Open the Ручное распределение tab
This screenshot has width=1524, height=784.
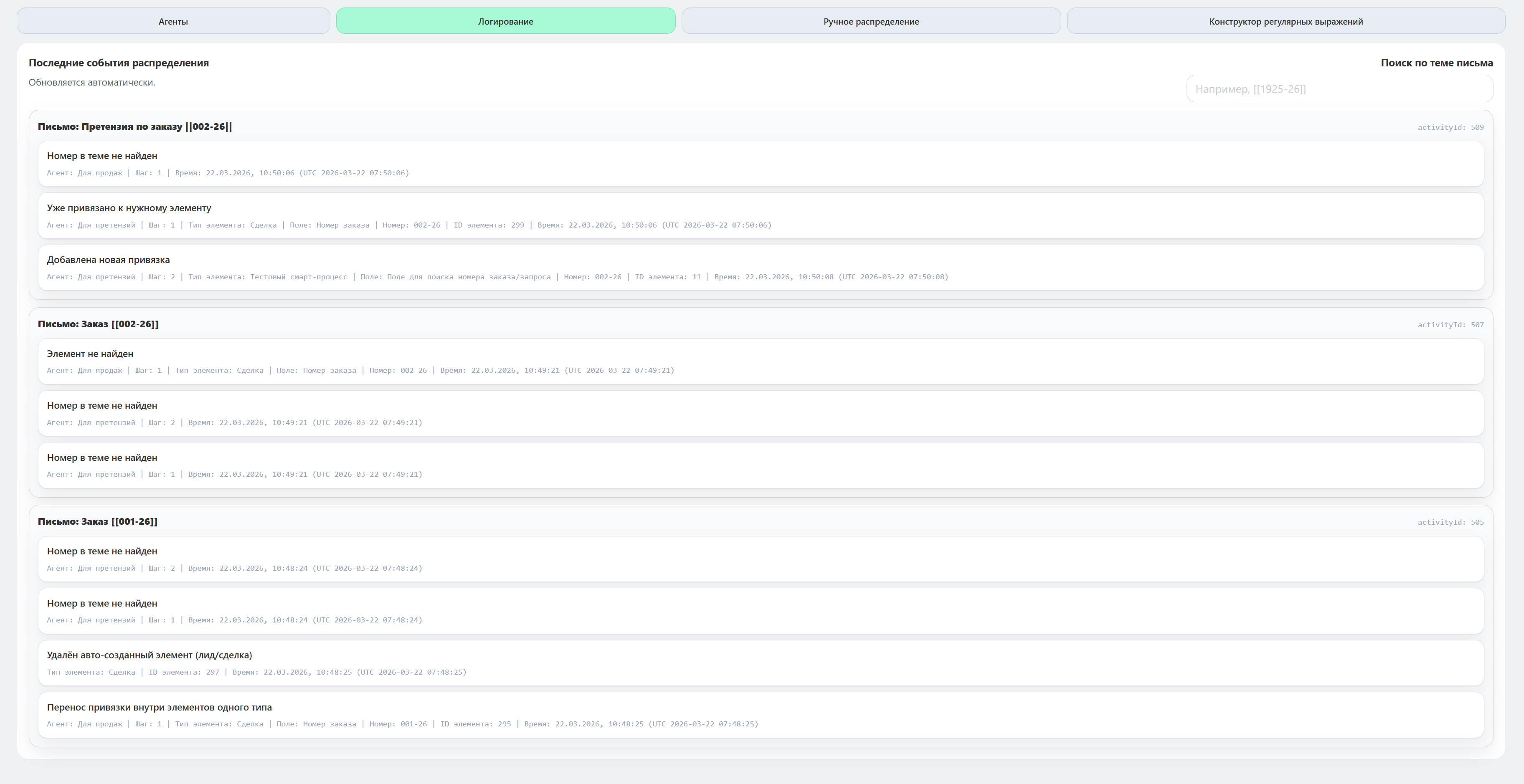click(871, 21)
